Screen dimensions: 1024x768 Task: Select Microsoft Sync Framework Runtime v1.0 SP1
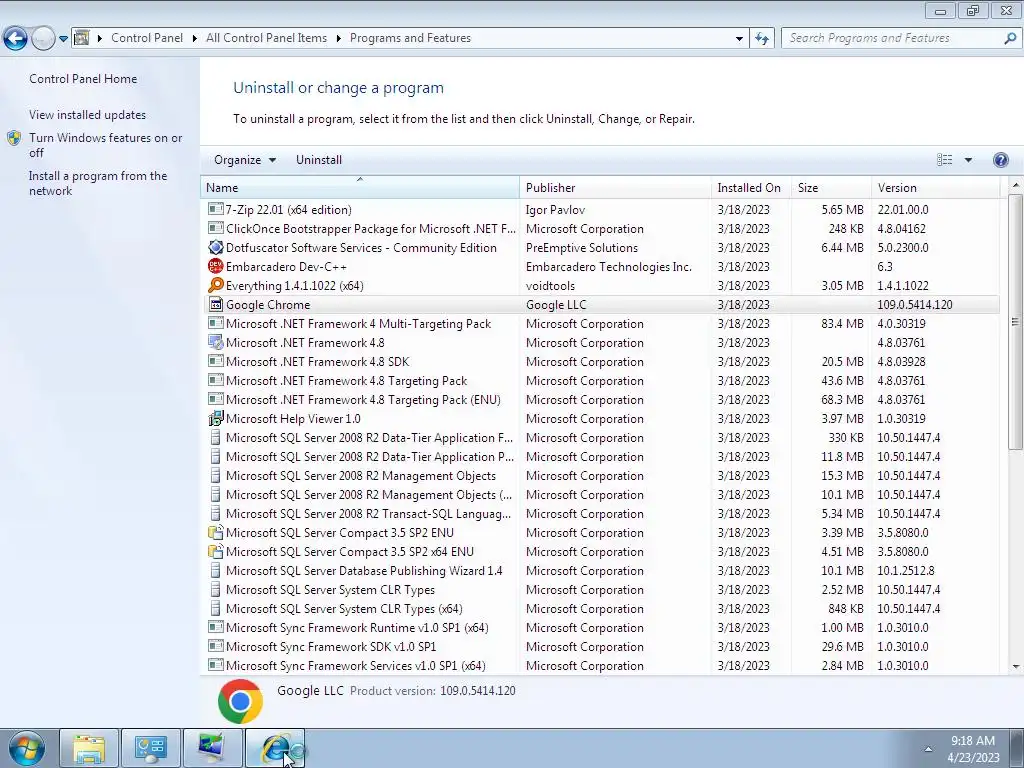click(x=600, y=628)
